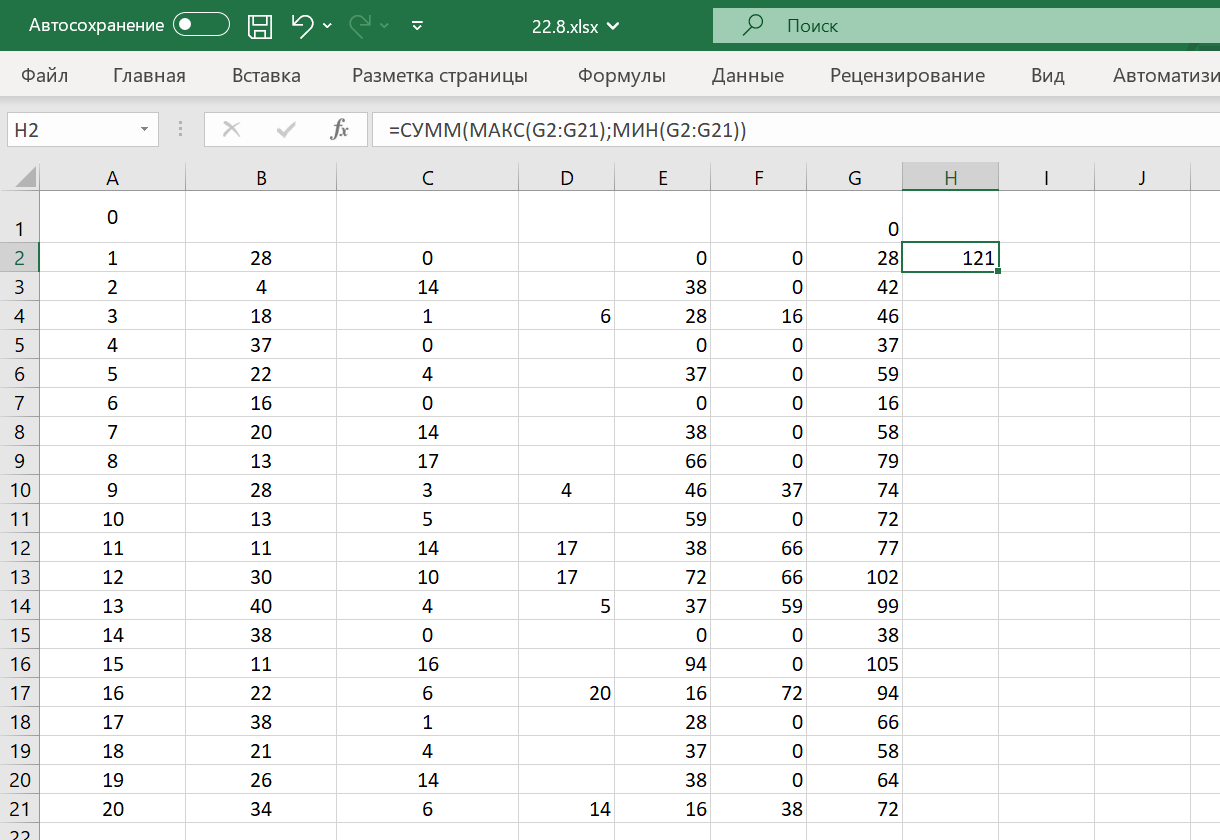
Task: Select the cell containing 105 in column G
Action: pos(855,664)
